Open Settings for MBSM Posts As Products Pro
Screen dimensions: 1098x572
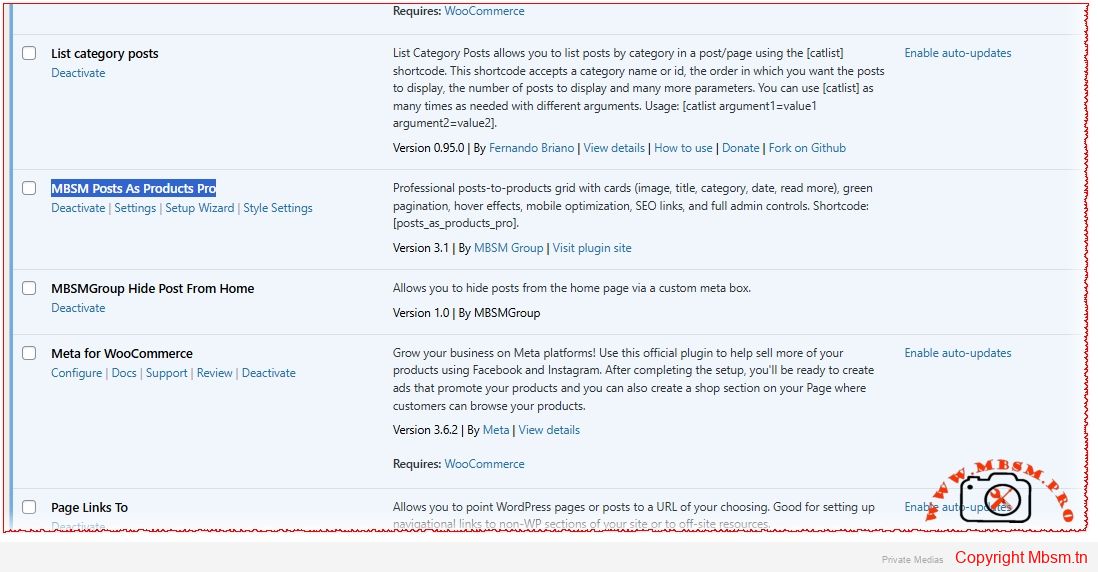click(x=135, y=208)
